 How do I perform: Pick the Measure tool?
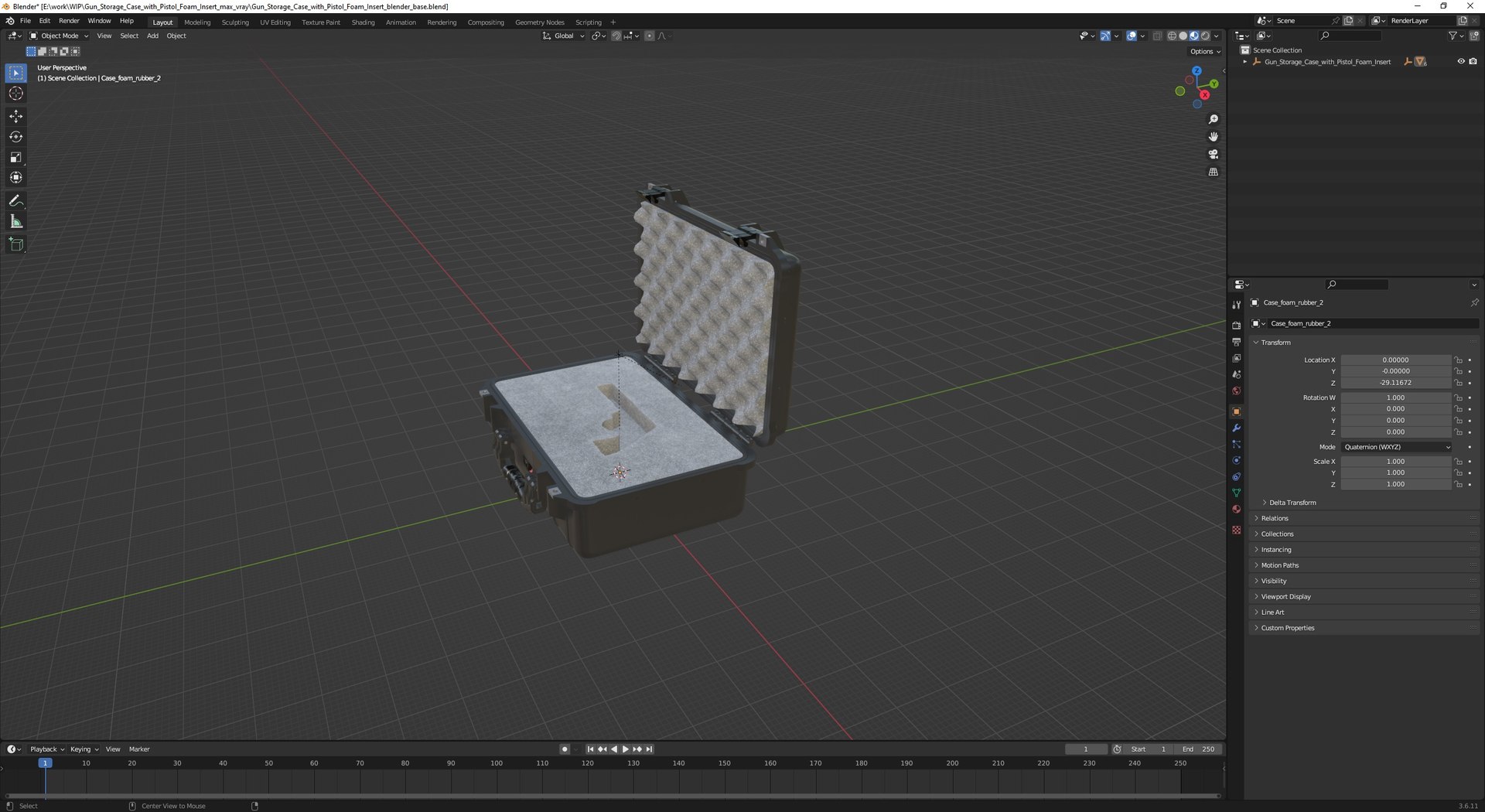click(x=16, y=222)
